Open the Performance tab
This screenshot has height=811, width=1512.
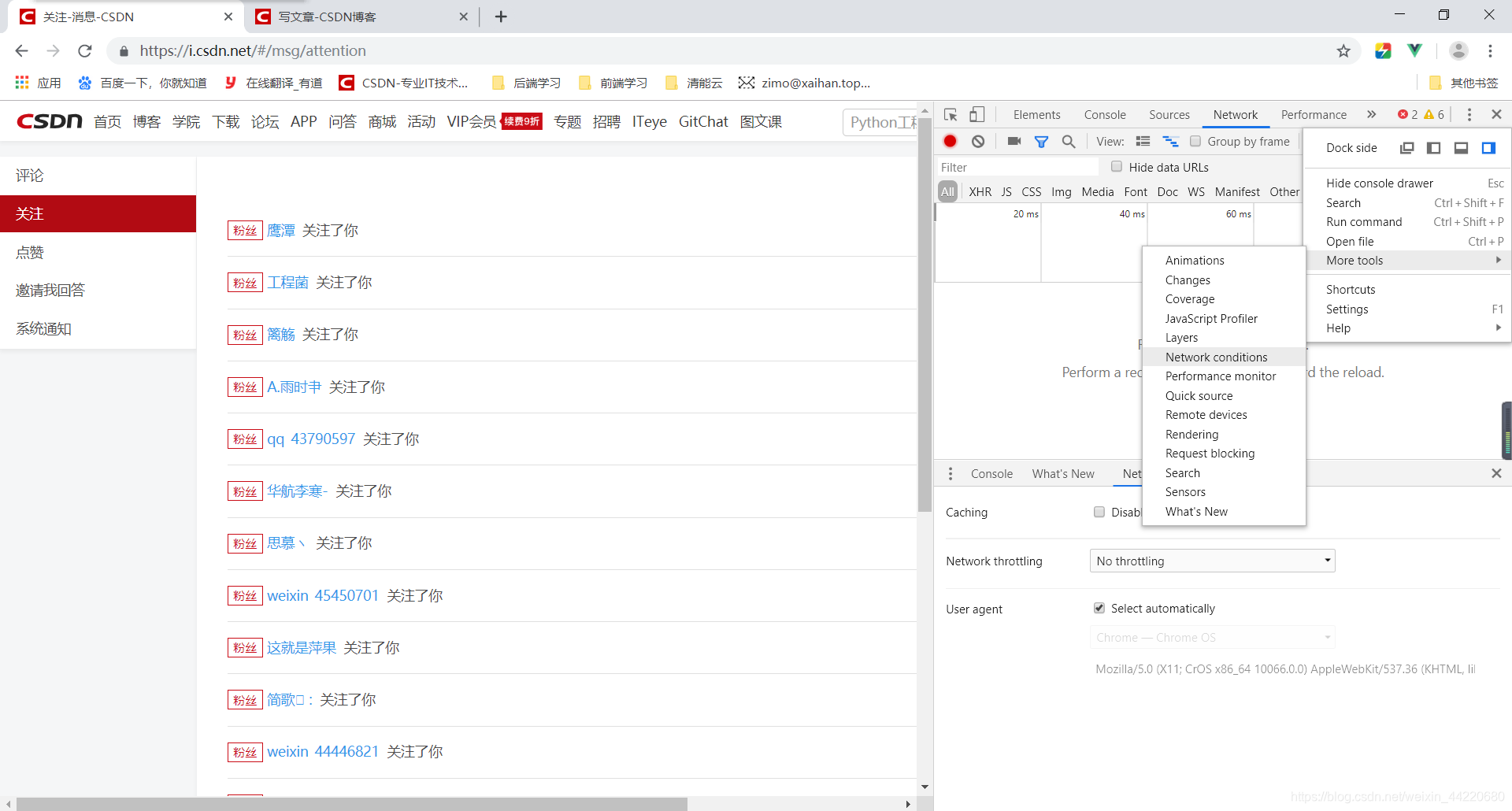tap(1314, 115)
